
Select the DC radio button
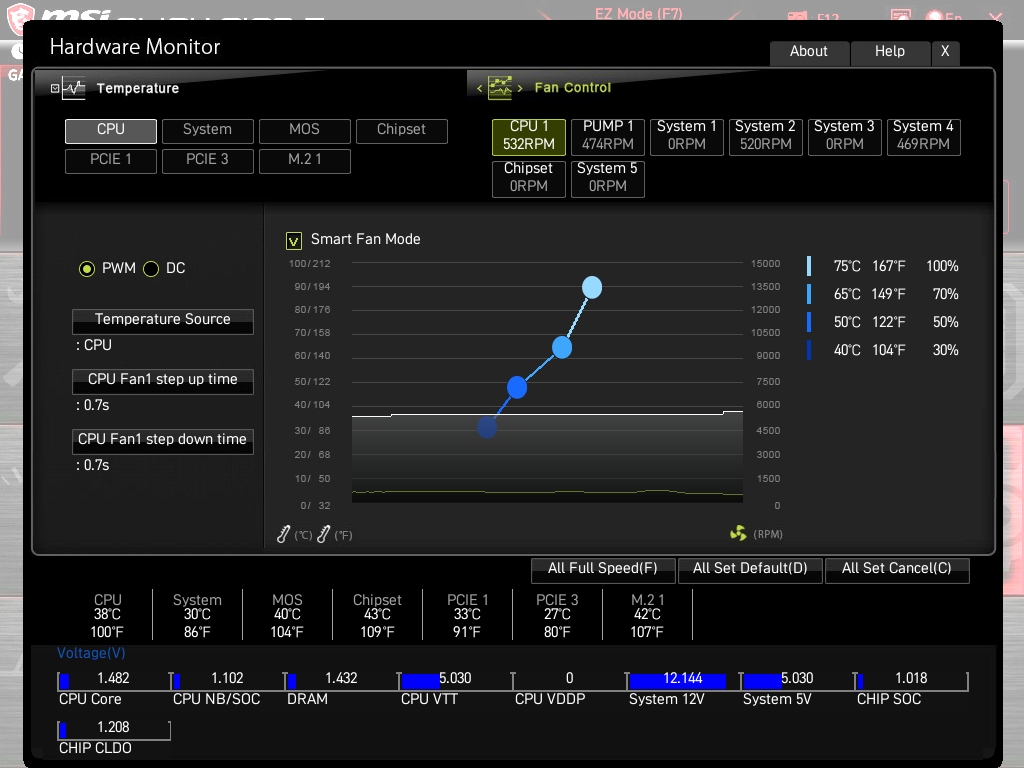pos(151,268)
